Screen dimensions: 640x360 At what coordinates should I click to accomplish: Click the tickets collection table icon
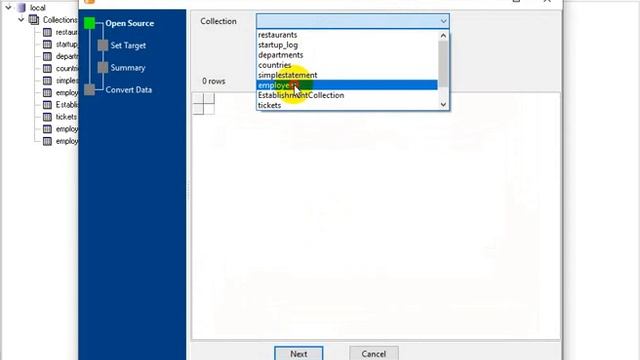47,117
